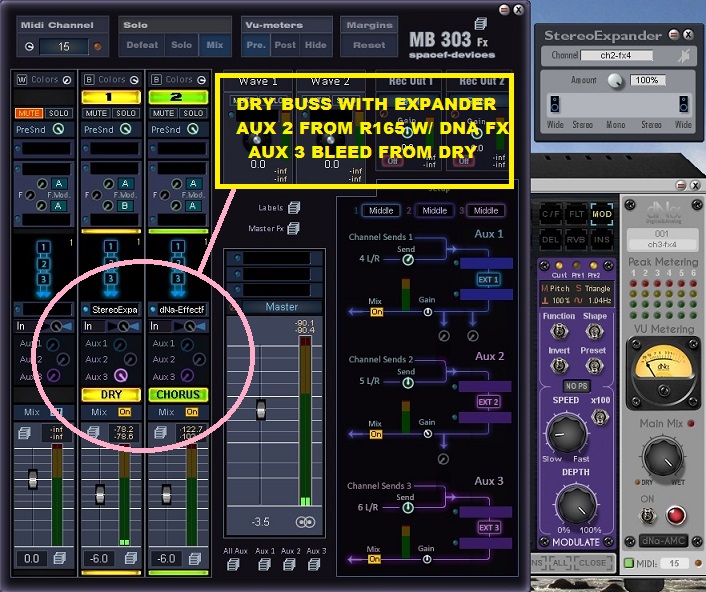The width and height of the screenshot is (706, 592).
Task: Select the C/F tab in dNa
Action: [551, 214]
